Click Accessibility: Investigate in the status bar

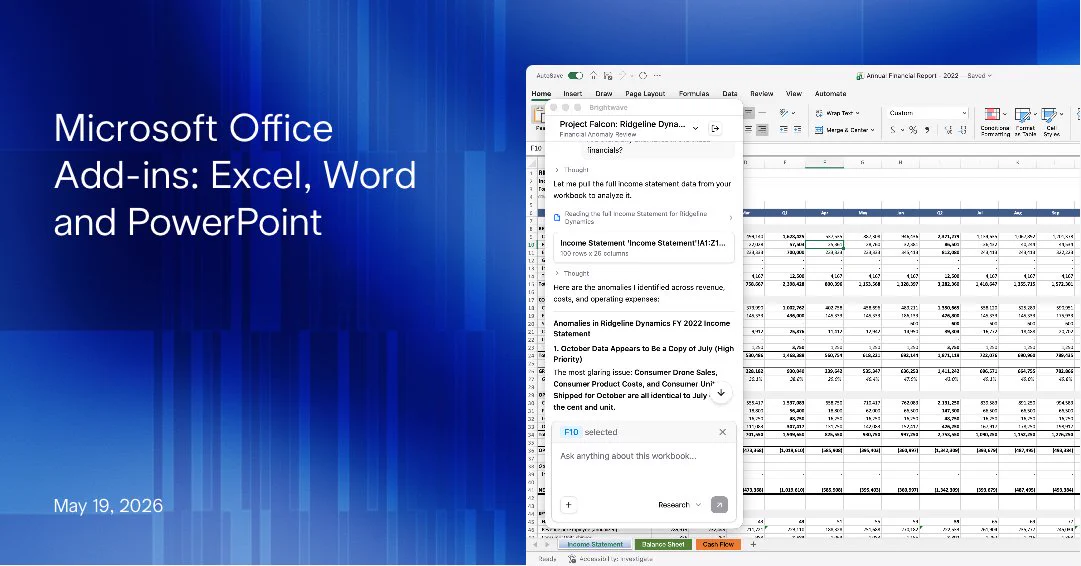coord(612,559)
